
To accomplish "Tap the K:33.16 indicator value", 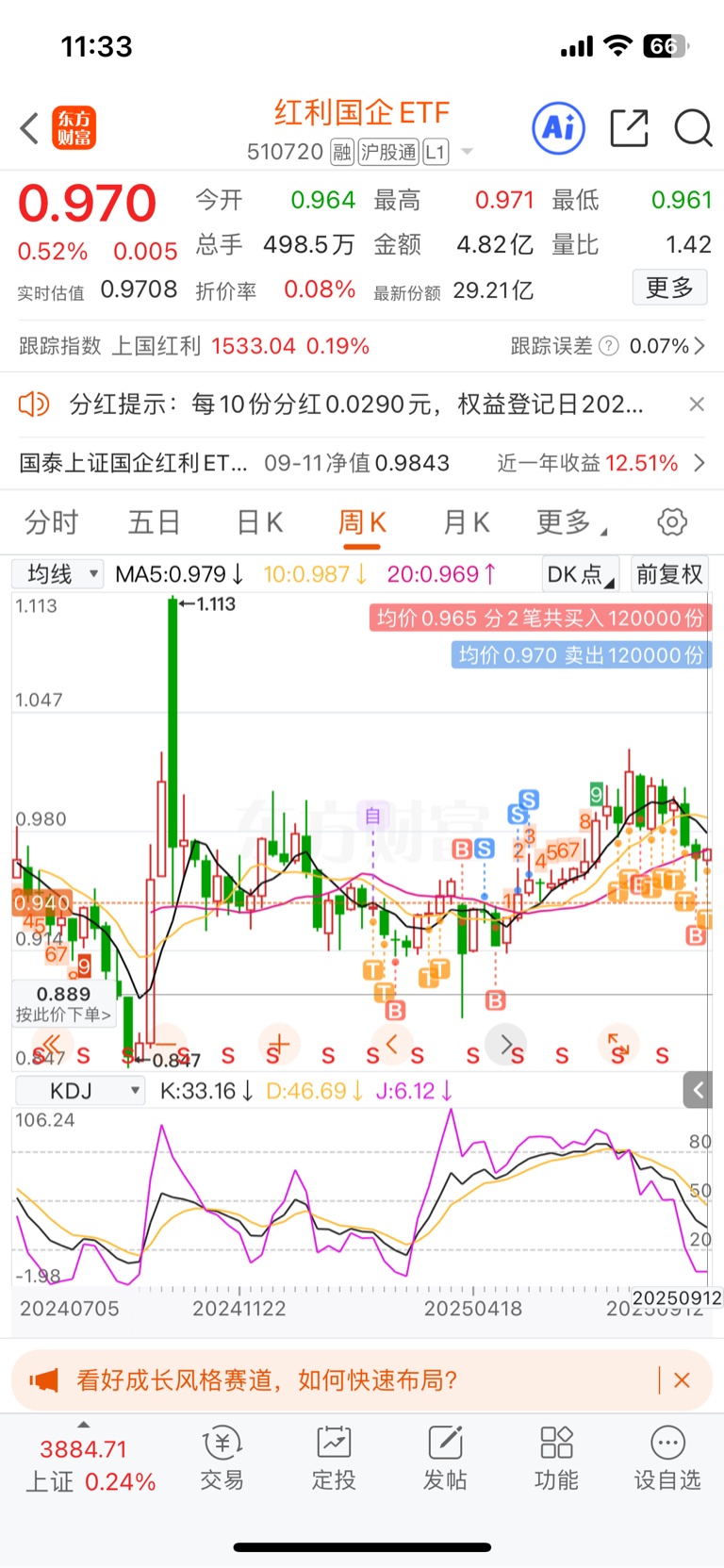I will click(x=206, y=1091).
